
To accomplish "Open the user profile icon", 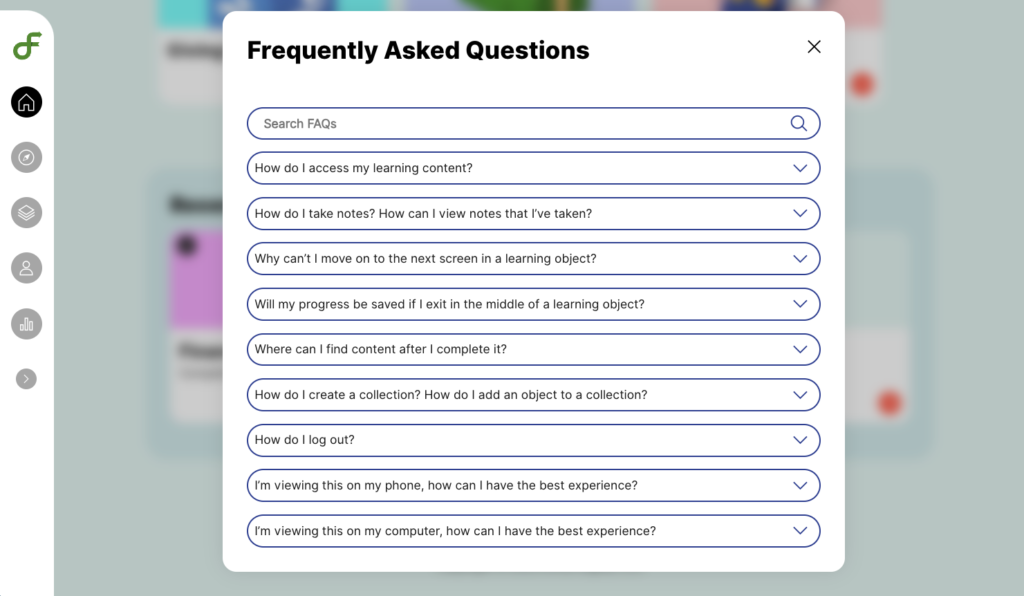I will click(27, 268).
